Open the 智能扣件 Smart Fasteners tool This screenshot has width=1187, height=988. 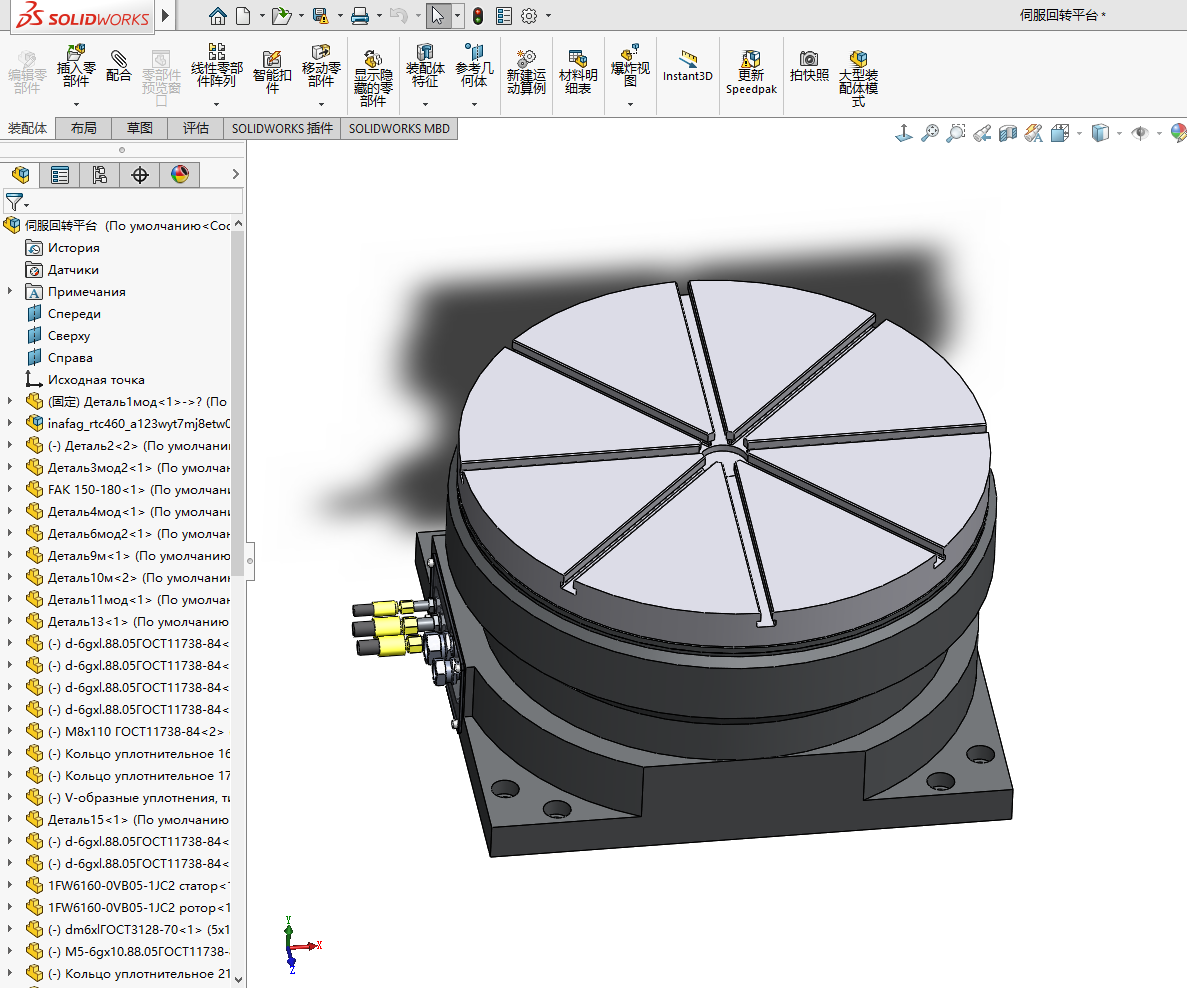tap(271, 70)
